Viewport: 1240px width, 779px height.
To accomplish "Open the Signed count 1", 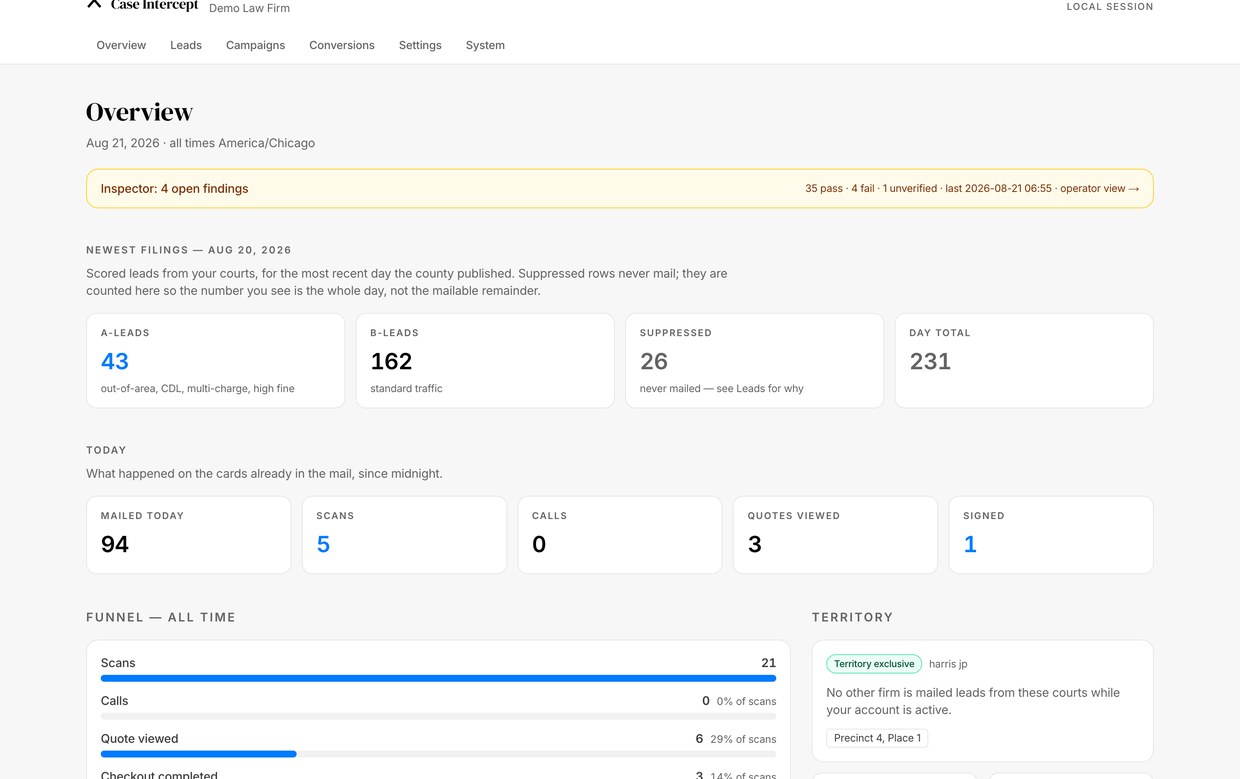I will coord(970,544).
